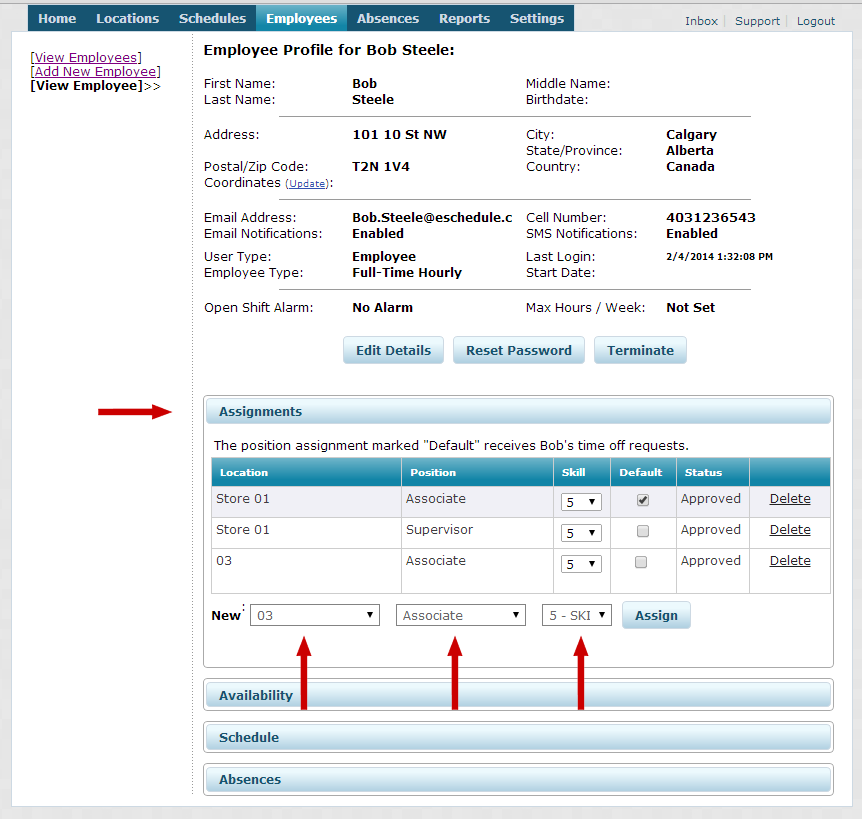Check Default for the 03 Associate row
The height and width of the screenshot is (819, 862).
click(x=643, y=562)
